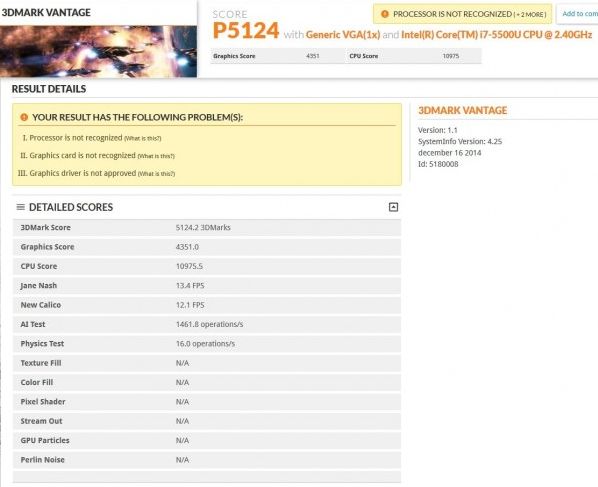Click the 'Id: 5180008' text
This screenshot has width=598, height=487.
click(438, 164)
